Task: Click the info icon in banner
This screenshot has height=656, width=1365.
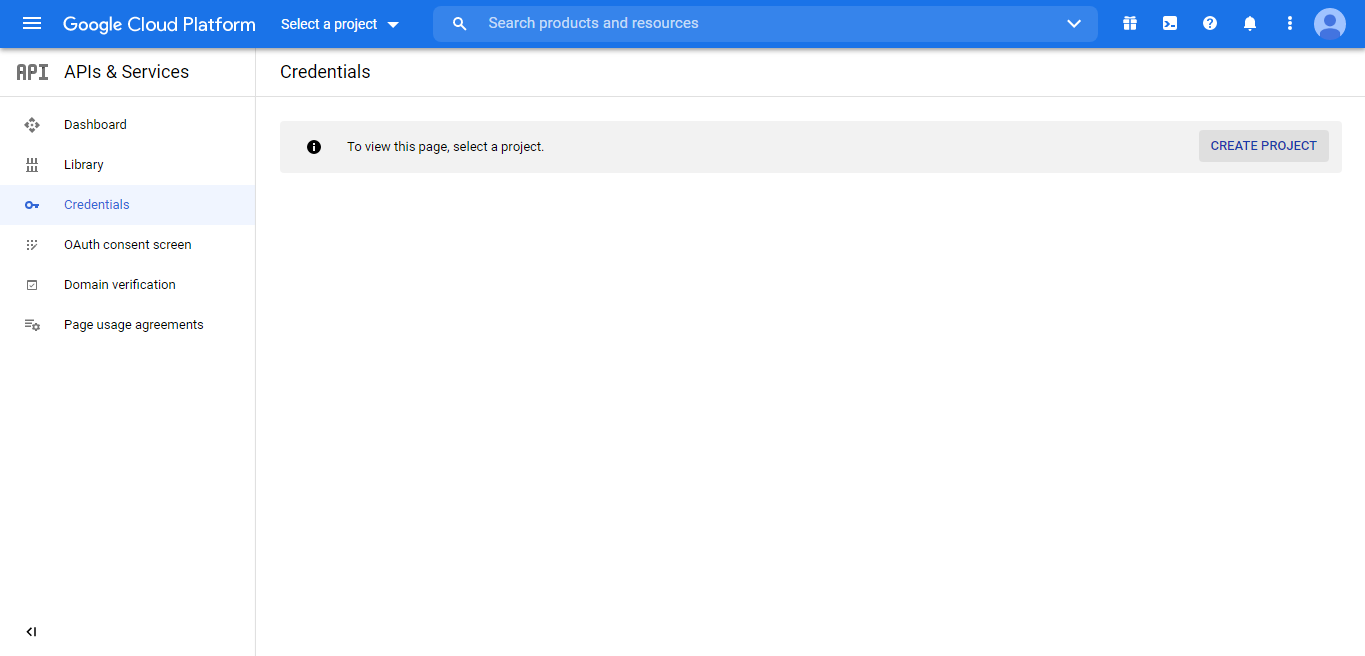Action: tap(314, 147)
